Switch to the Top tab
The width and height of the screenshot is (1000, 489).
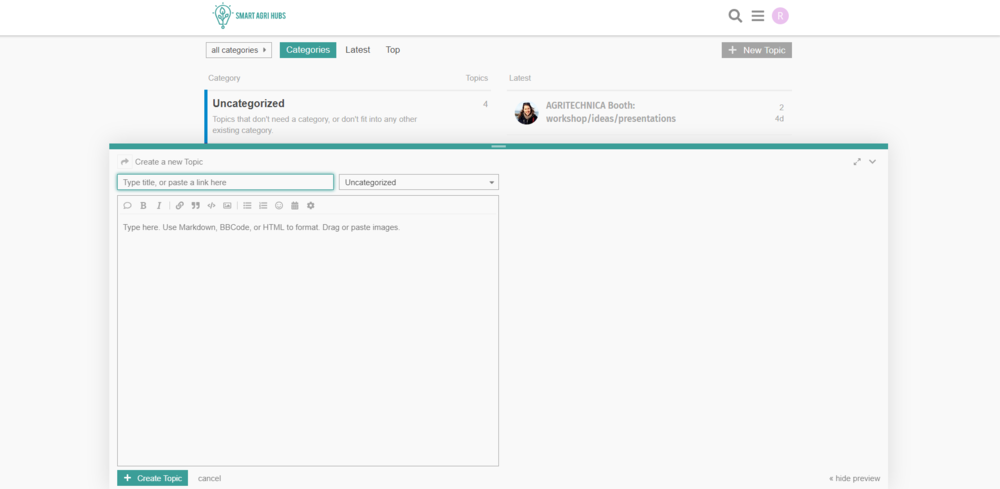pyautogui.click(x=393, y=50)
